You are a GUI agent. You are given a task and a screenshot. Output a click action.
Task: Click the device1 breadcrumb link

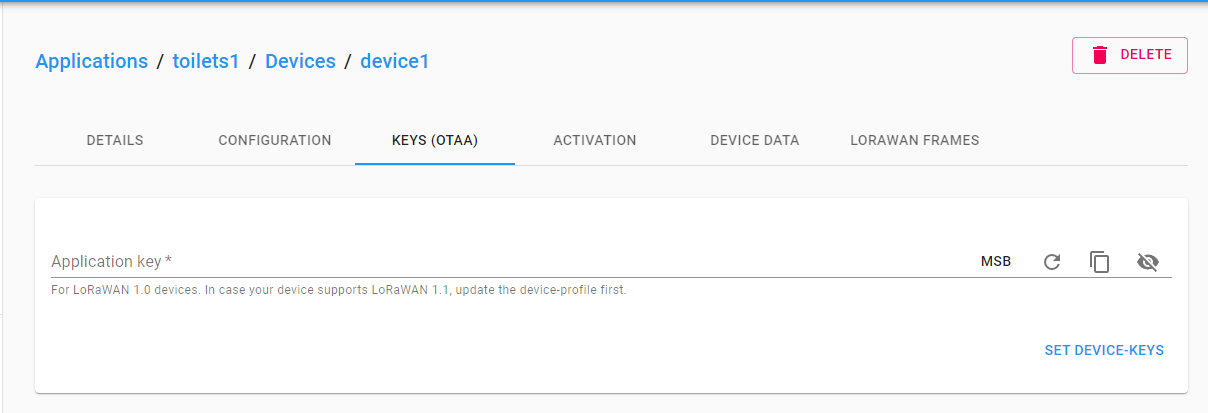(395, 61)
